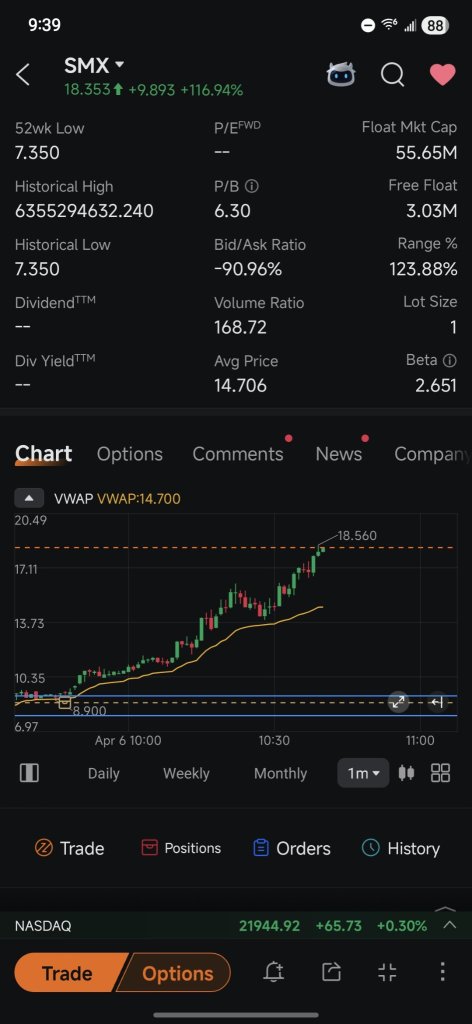This screenshot has width=472, height=1024.
Task: Open the 1m interval dropdown
Action: 363,773
